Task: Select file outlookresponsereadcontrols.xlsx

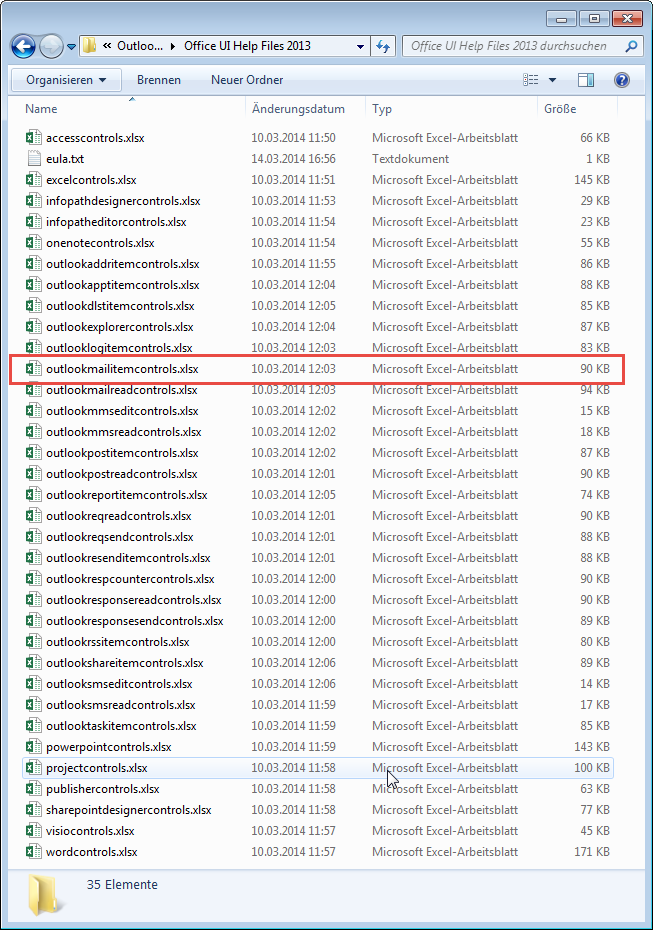Action: click(133, 600)
